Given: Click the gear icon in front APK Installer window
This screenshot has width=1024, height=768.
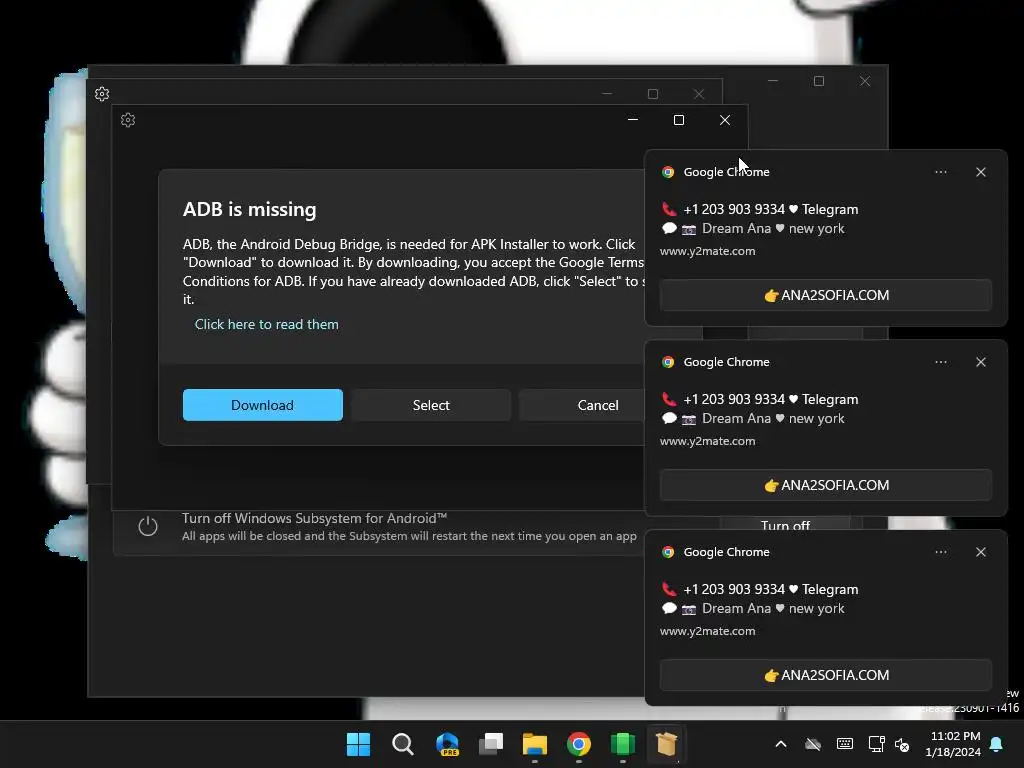Looking at the screenshot, I should [128, 120].
